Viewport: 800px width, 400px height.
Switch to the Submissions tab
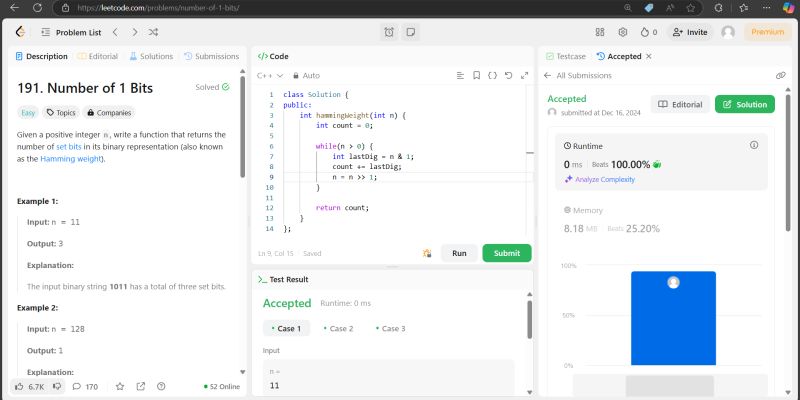[211, 56]
